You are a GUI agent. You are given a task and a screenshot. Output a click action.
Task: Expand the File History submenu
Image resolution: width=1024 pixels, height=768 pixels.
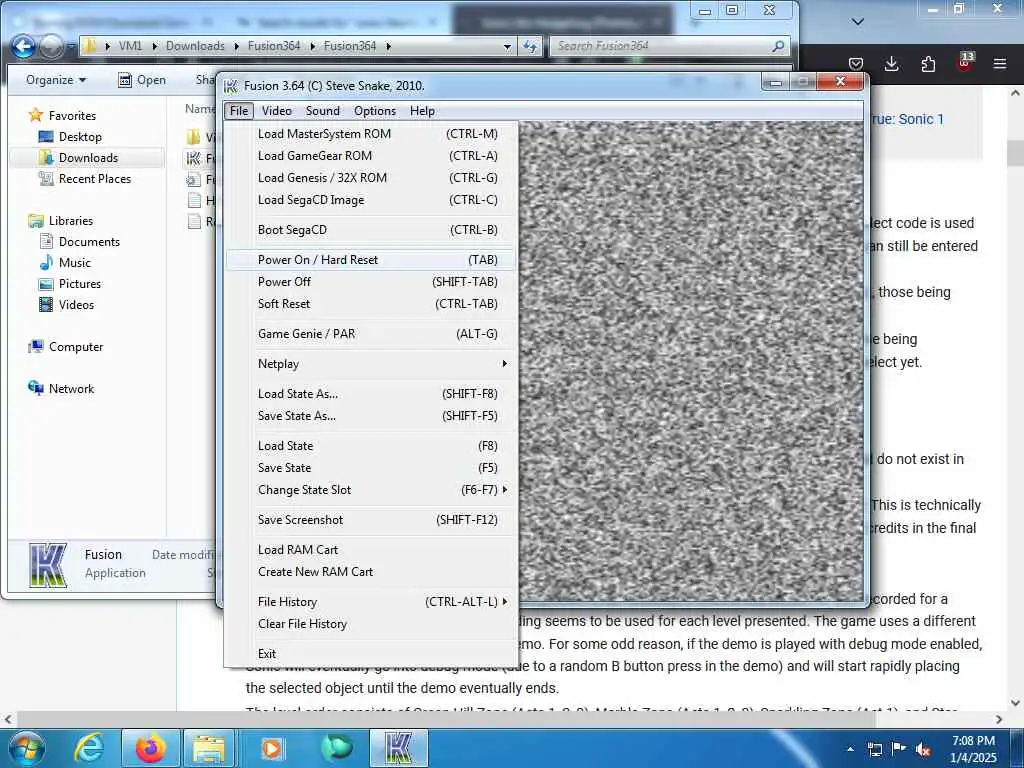coord(371,602)
